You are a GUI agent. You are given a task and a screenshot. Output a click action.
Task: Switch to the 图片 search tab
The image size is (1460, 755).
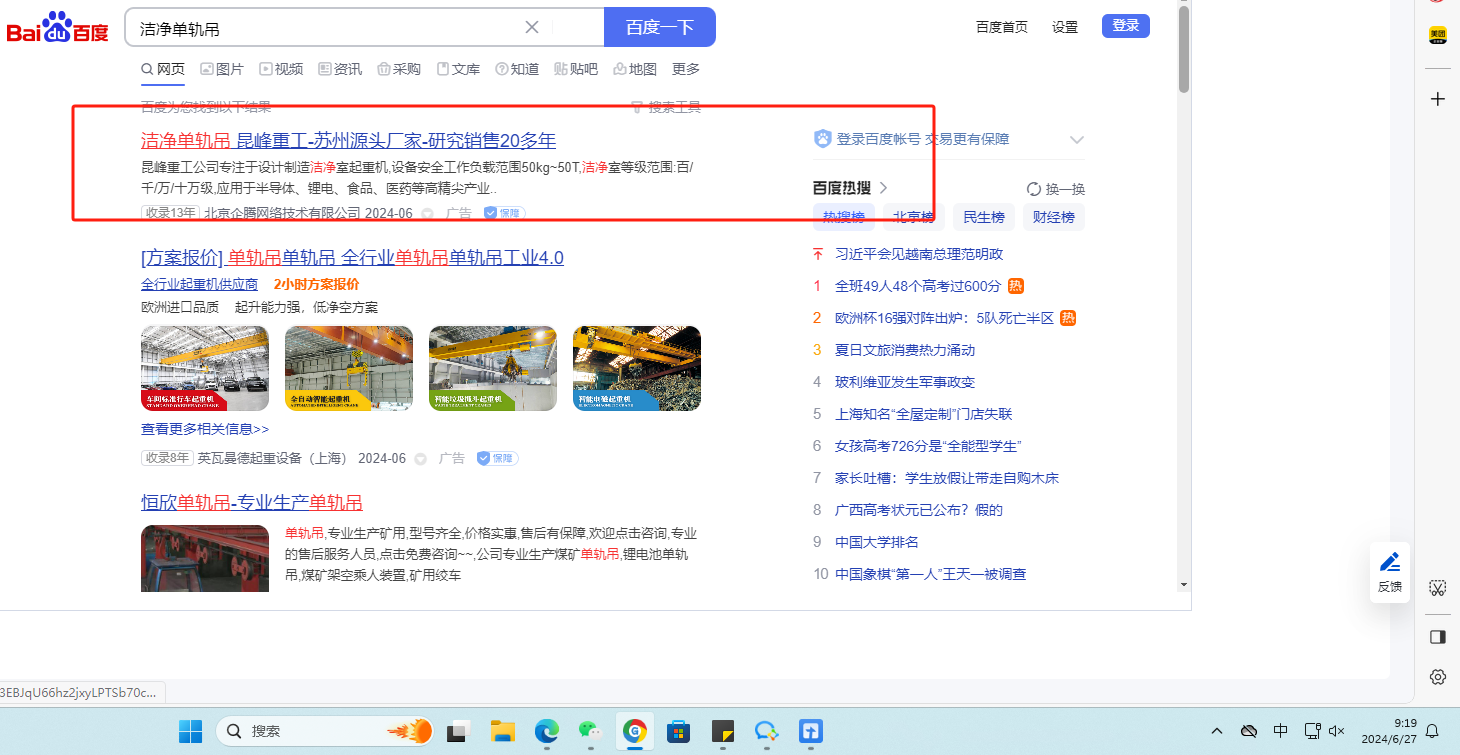[222, 69]
